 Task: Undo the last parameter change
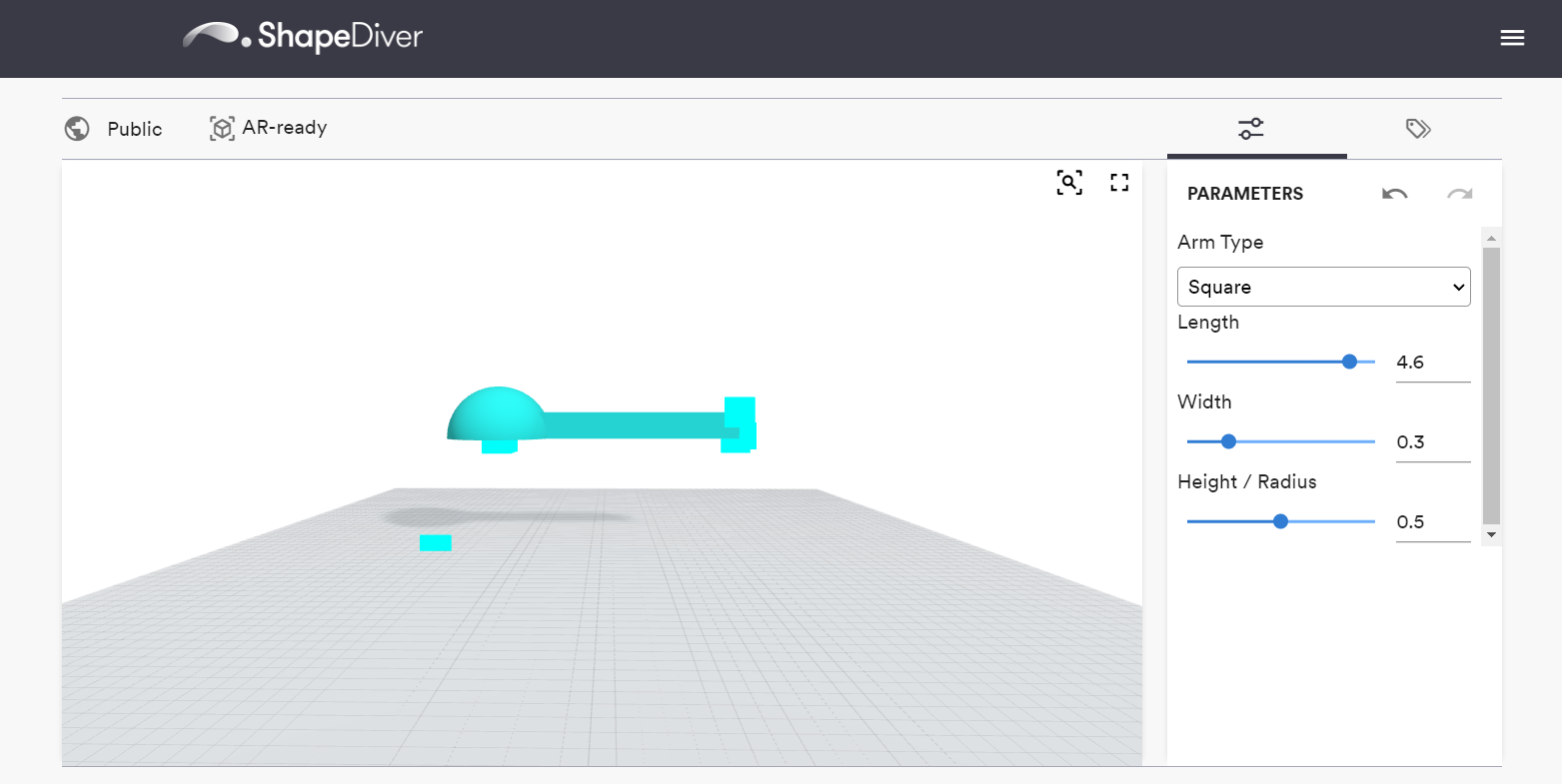click(x=1395, y=194)
